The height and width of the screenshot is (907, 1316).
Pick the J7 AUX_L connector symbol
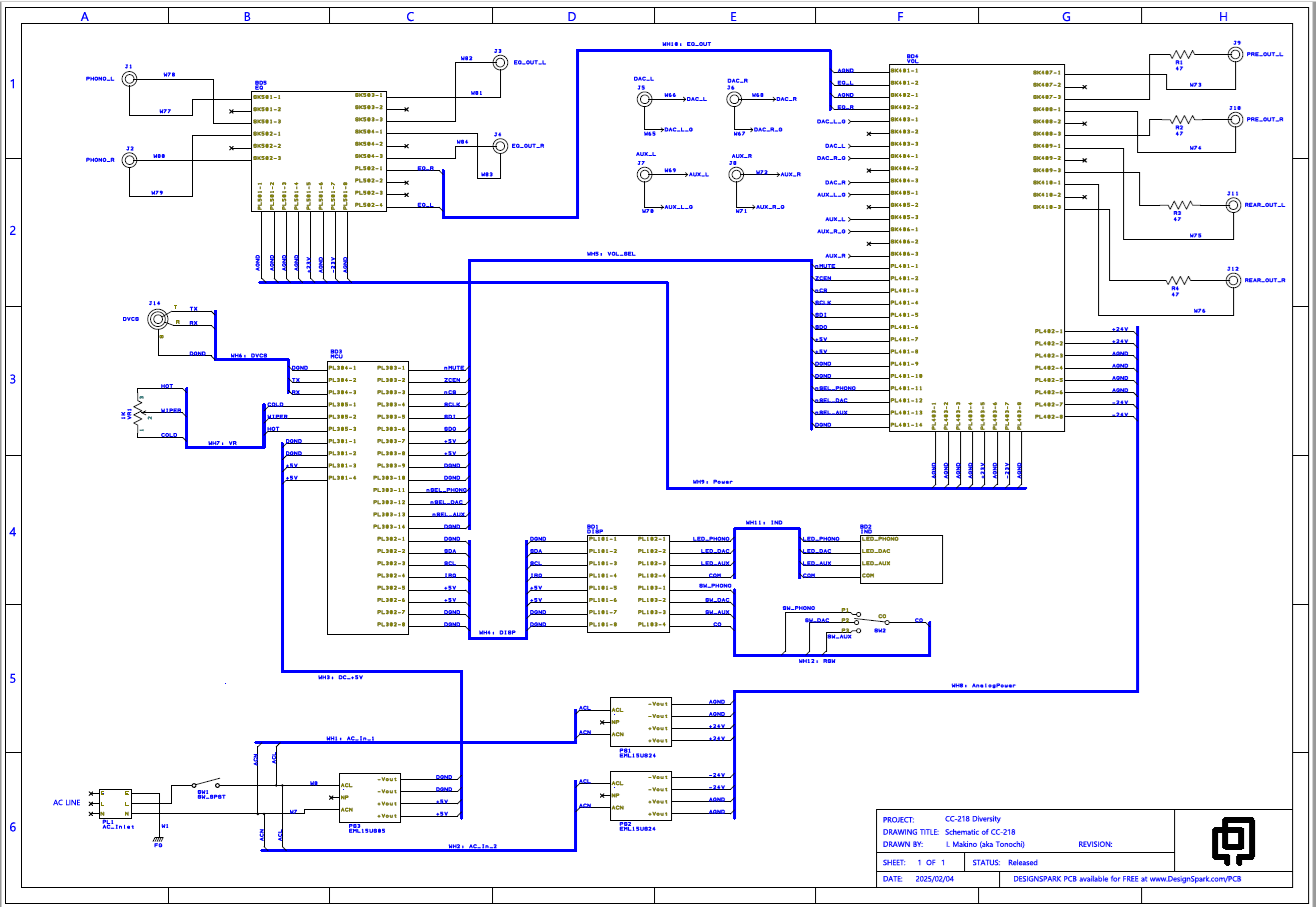pos(642,174)
